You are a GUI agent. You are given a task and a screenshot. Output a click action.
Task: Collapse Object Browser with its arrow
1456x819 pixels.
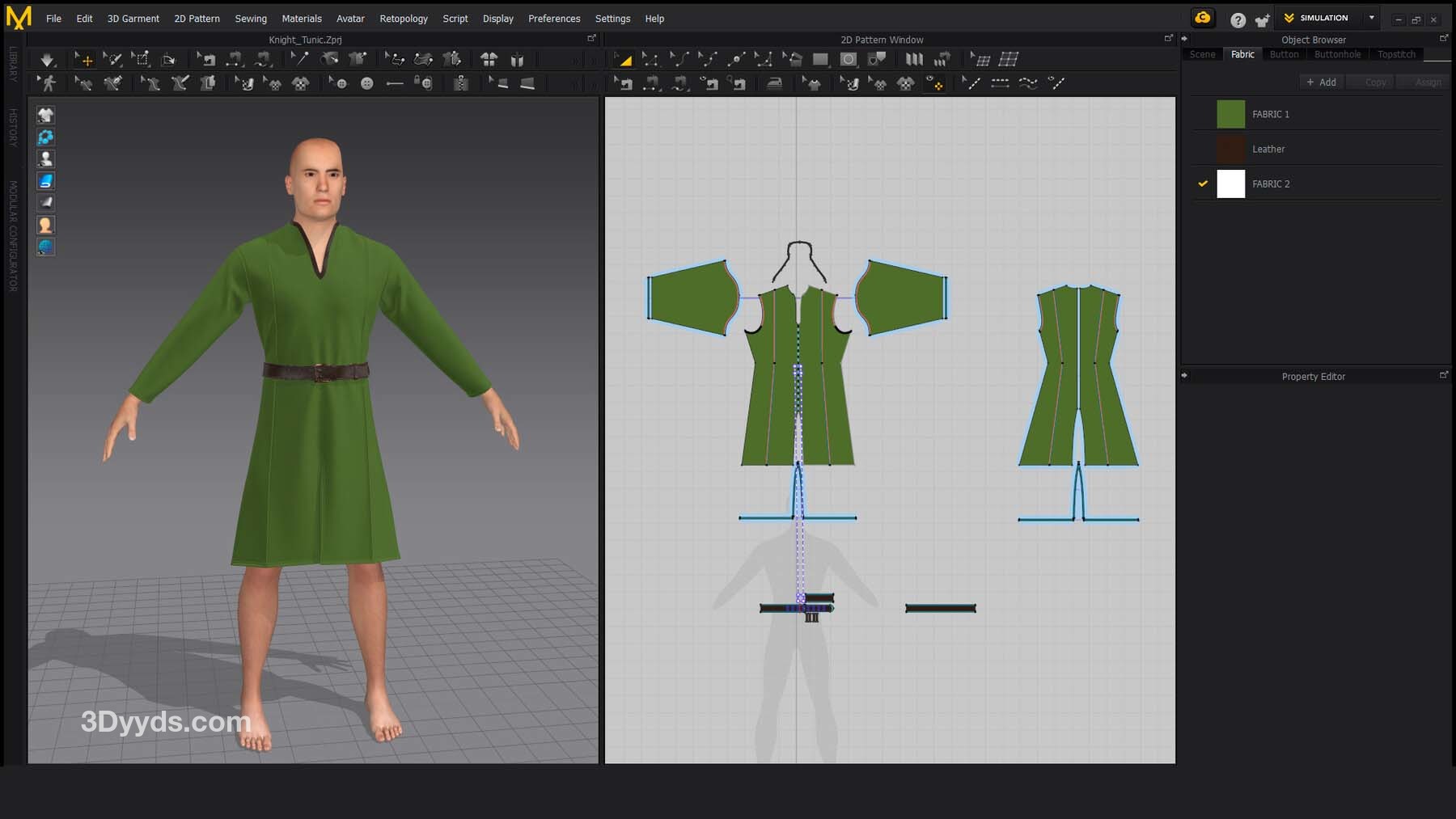point(1184,39)
